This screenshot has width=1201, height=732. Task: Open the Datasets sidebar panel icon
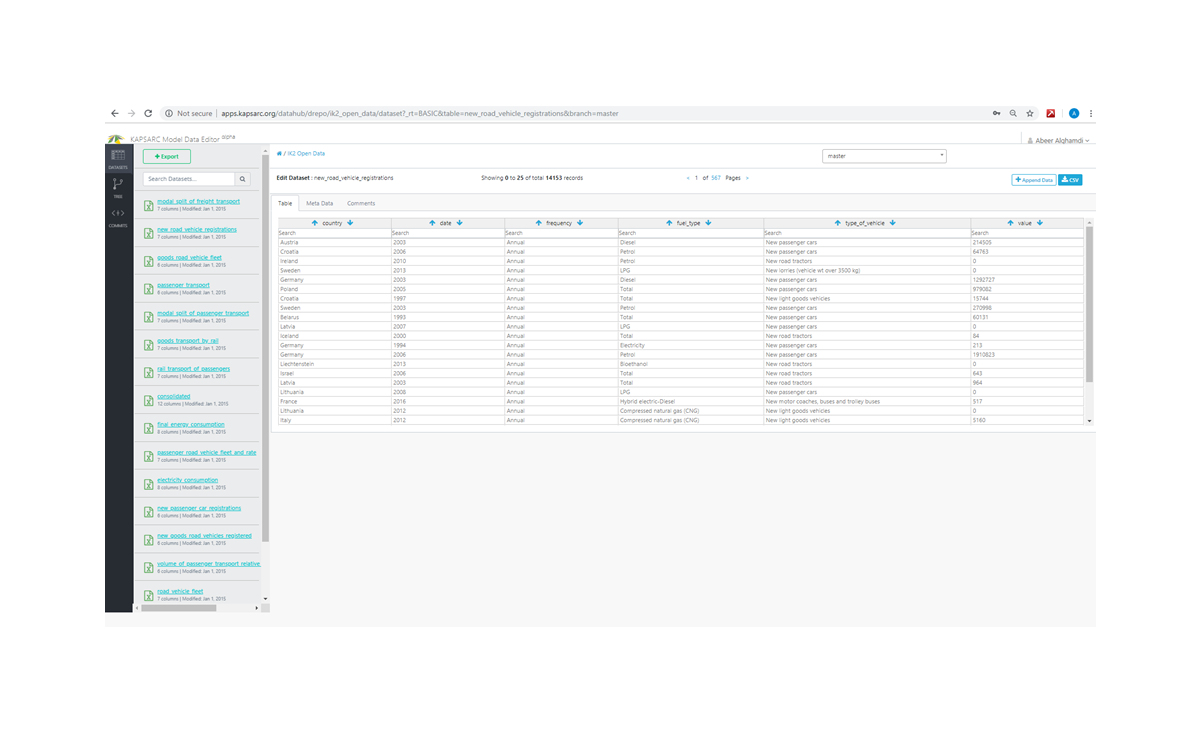click(118, 156)
